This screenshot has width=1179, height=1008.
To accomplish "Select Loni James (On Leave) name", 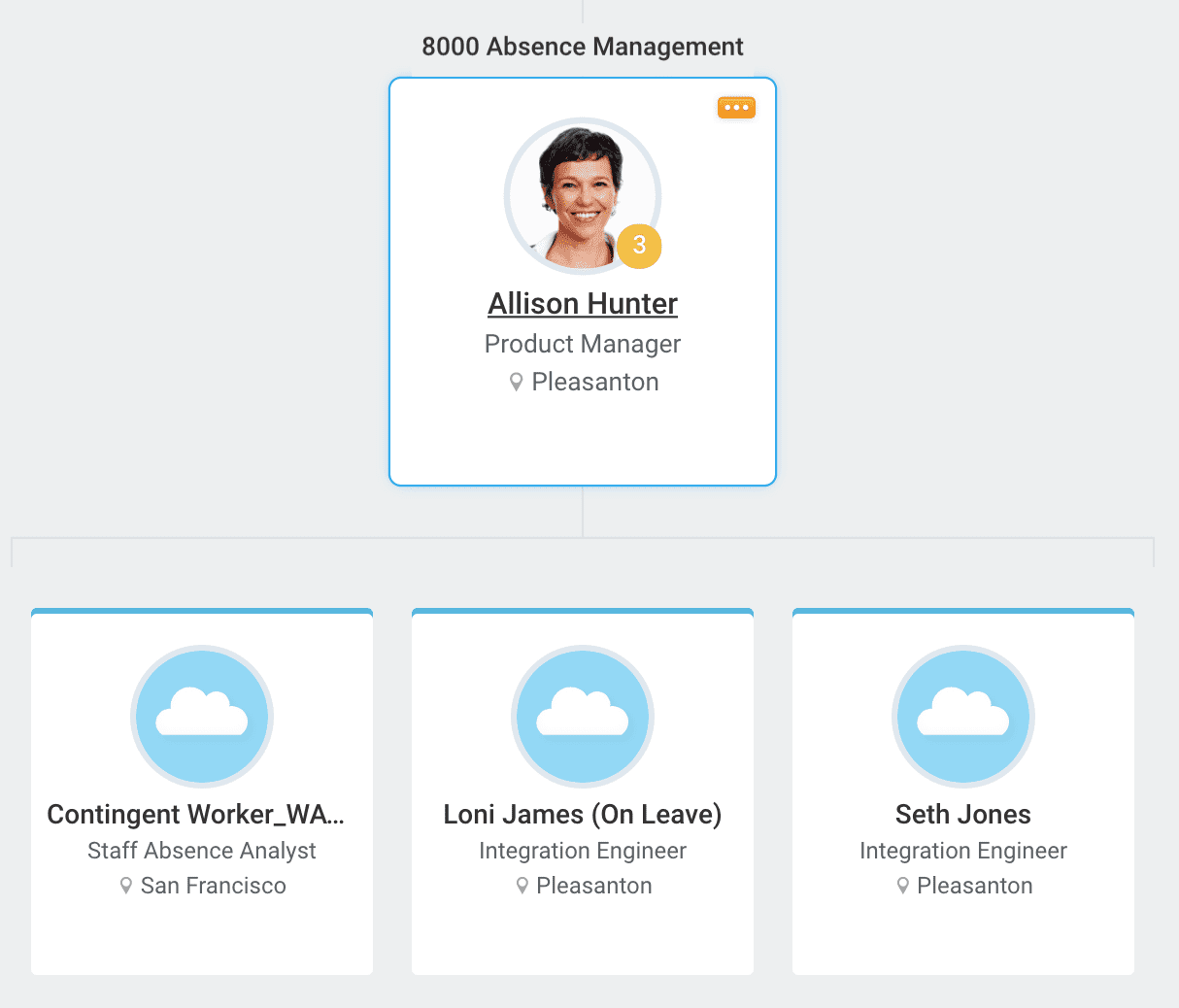I will click(x=583, y=814).
